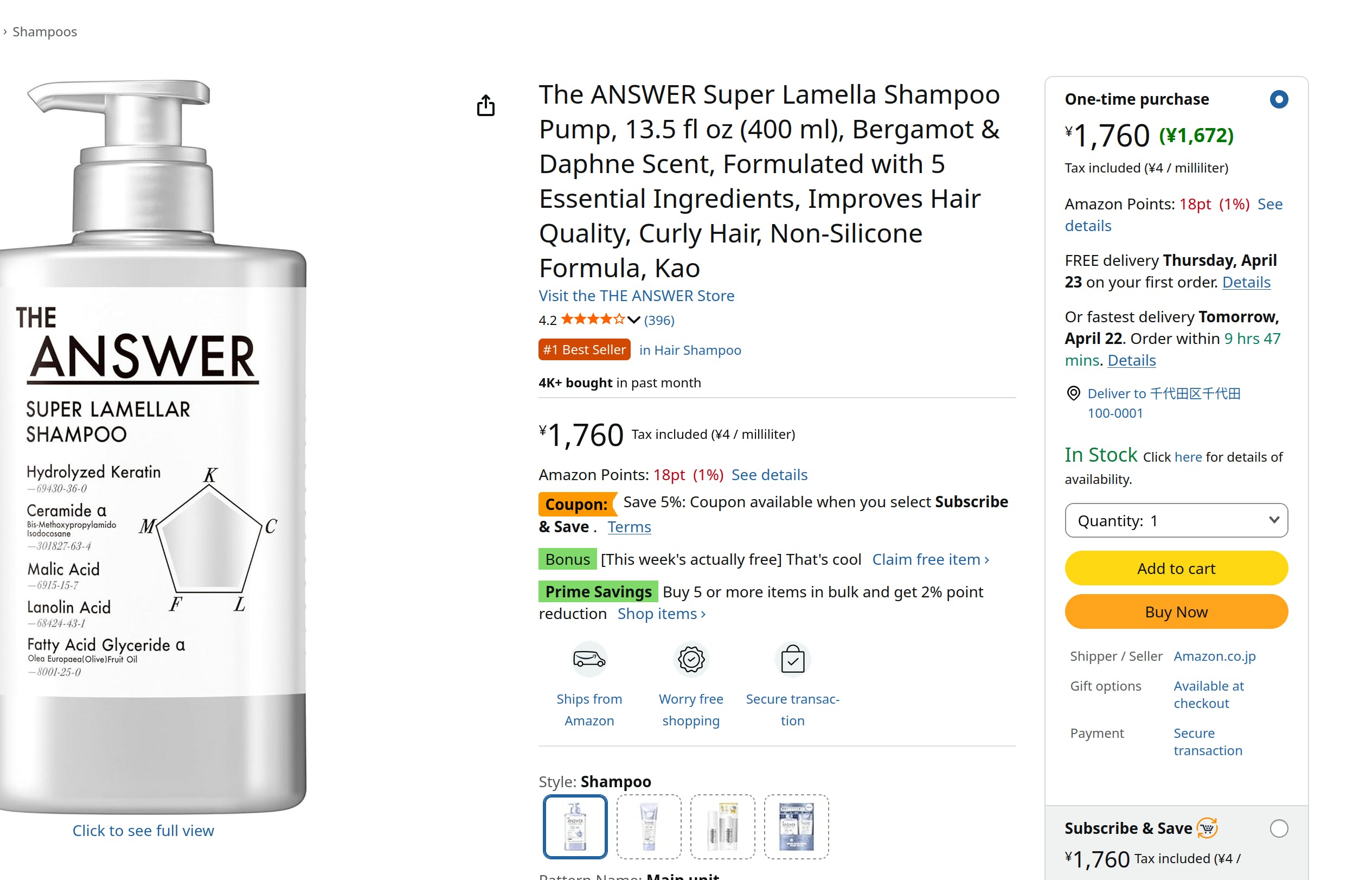Select the fourth style thumbnail set
The height and width of the screenshot is (880, 1372).
796,826
